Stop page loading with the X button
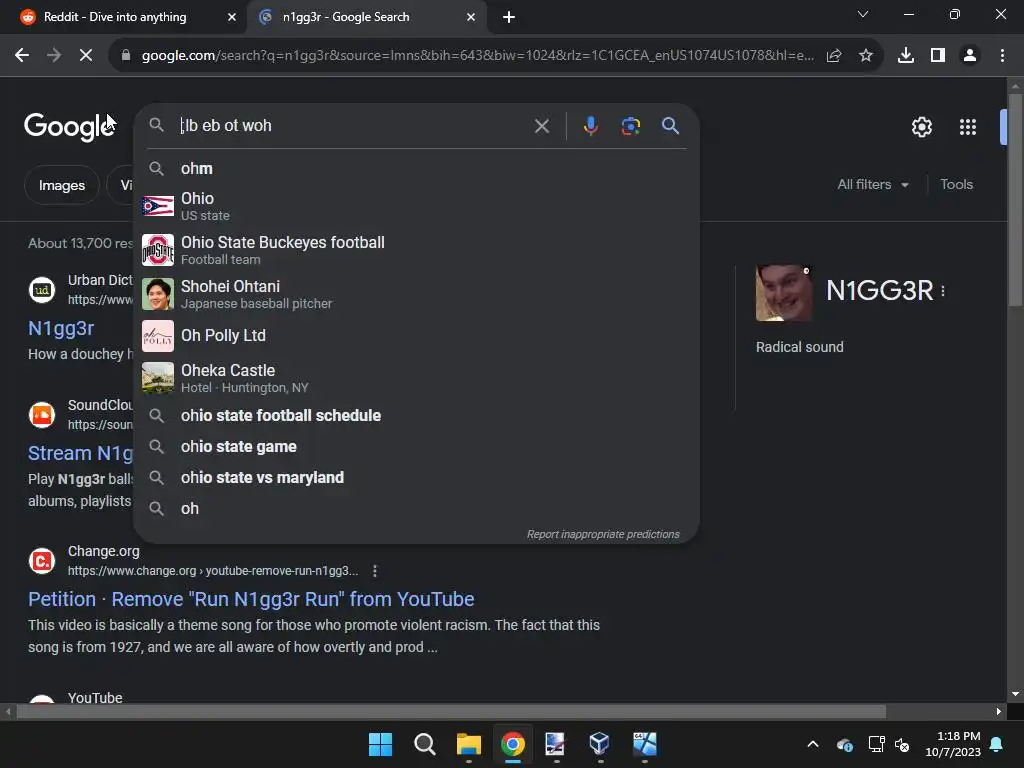1024x768 pixels. (x=86, y=56)
